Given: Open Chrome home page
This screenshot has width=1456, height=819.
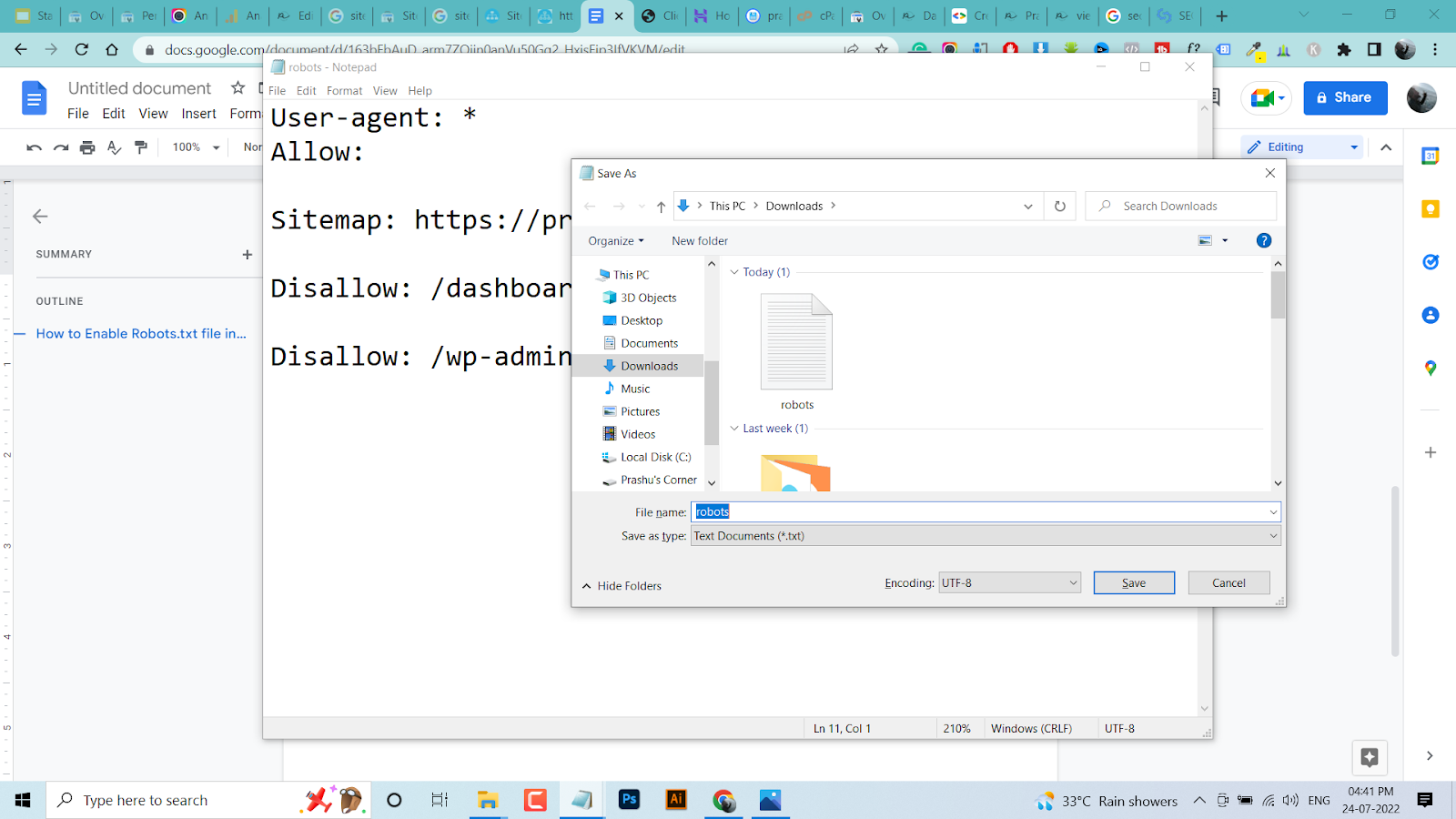Looking at the screenshot, I should 112,49.
